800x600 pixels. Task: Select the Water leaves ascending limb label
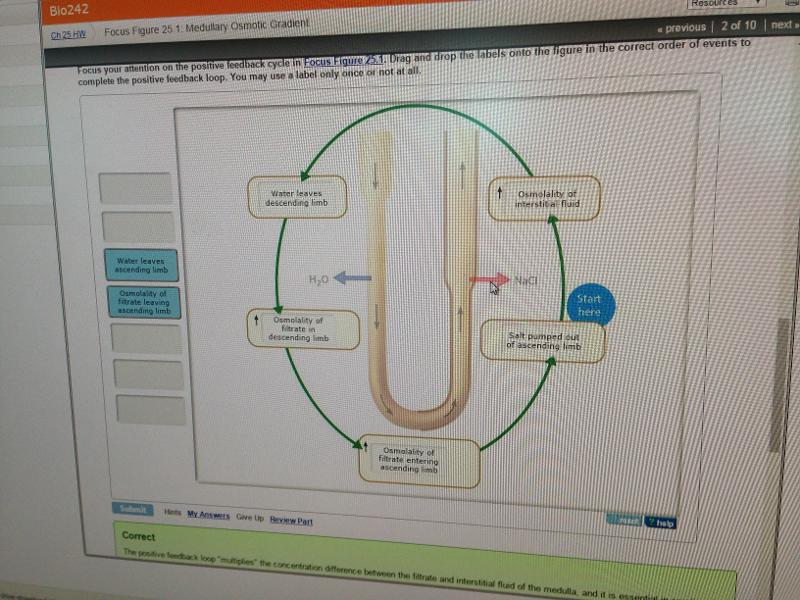pyautogui.click(x=141, y=265)
